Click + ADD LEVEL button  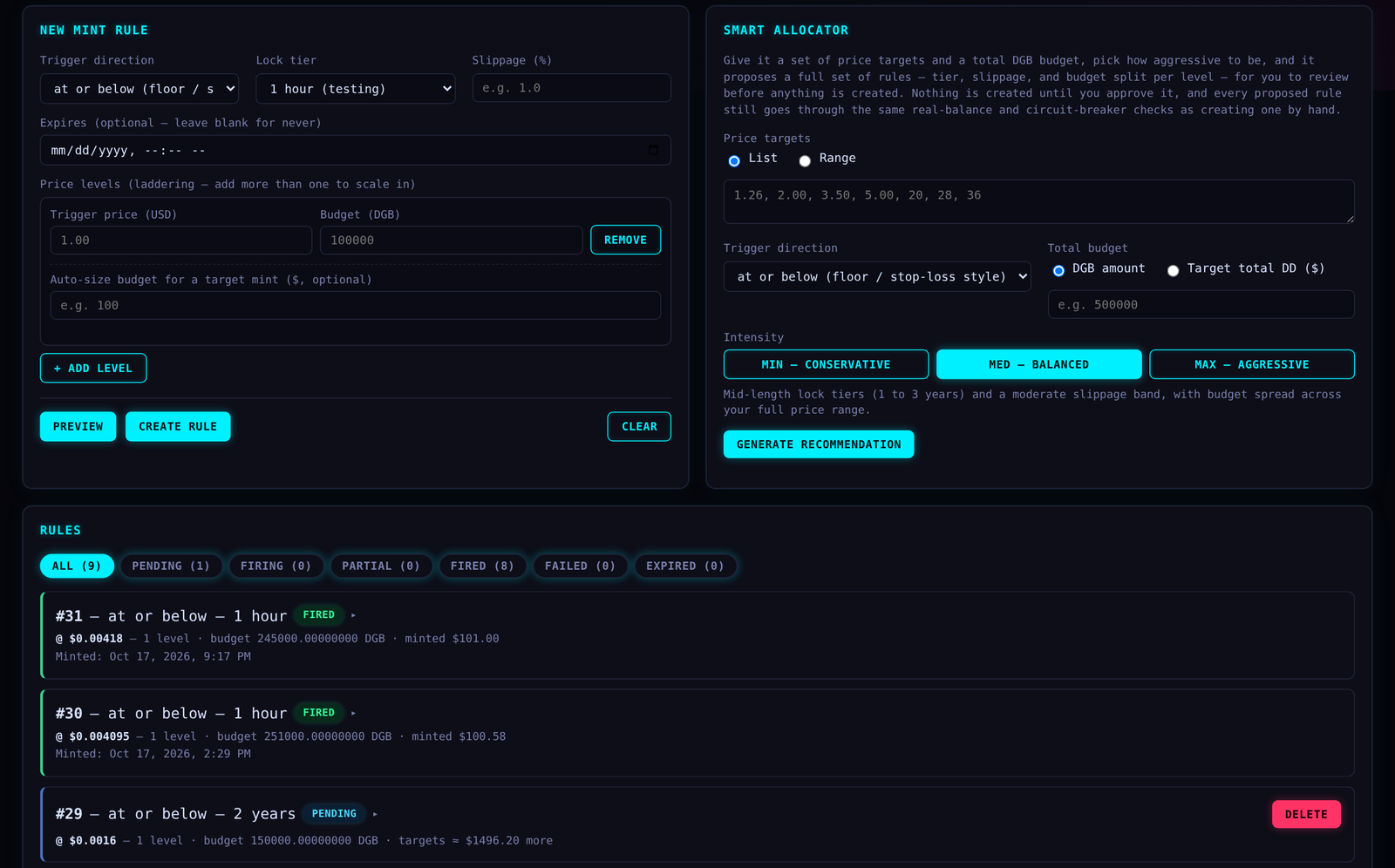(x=93, y=368)
